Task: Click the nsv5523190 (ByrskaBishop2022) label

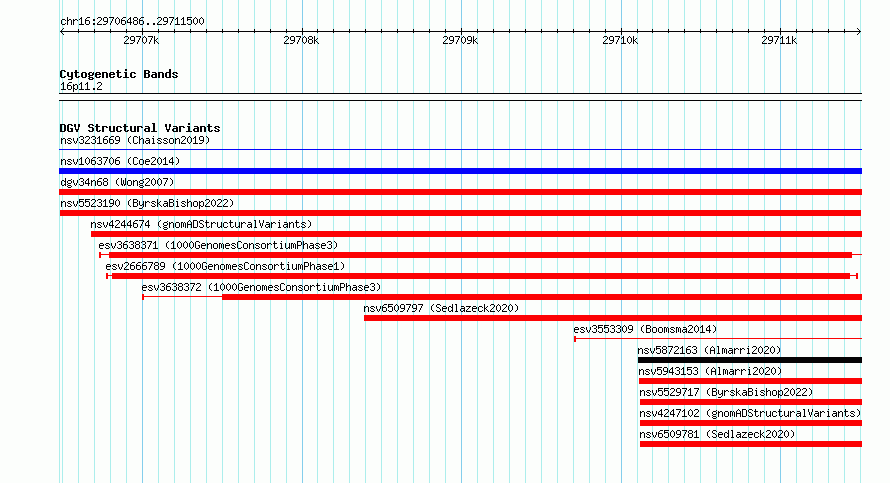Action: pyautogui.click(x=147, y=203)
